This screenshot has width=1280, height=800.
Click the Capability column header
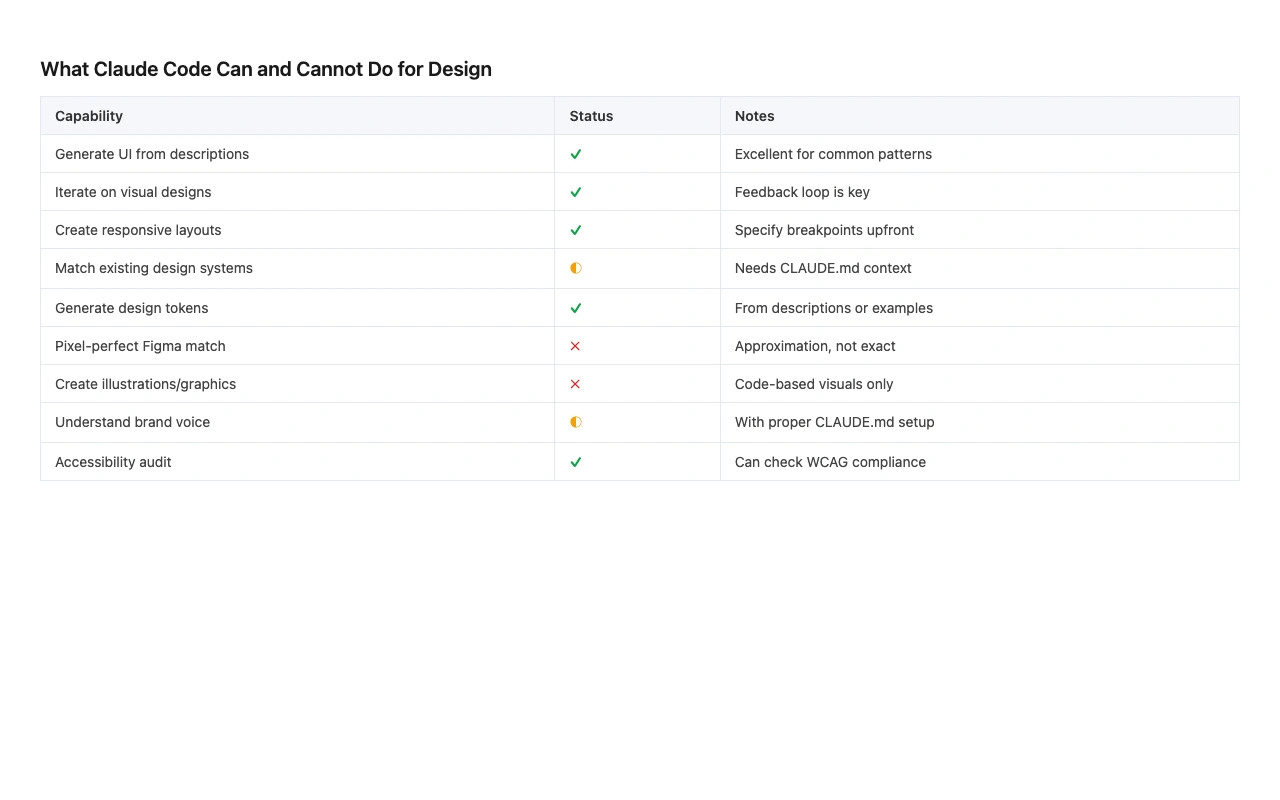point(298,116)
